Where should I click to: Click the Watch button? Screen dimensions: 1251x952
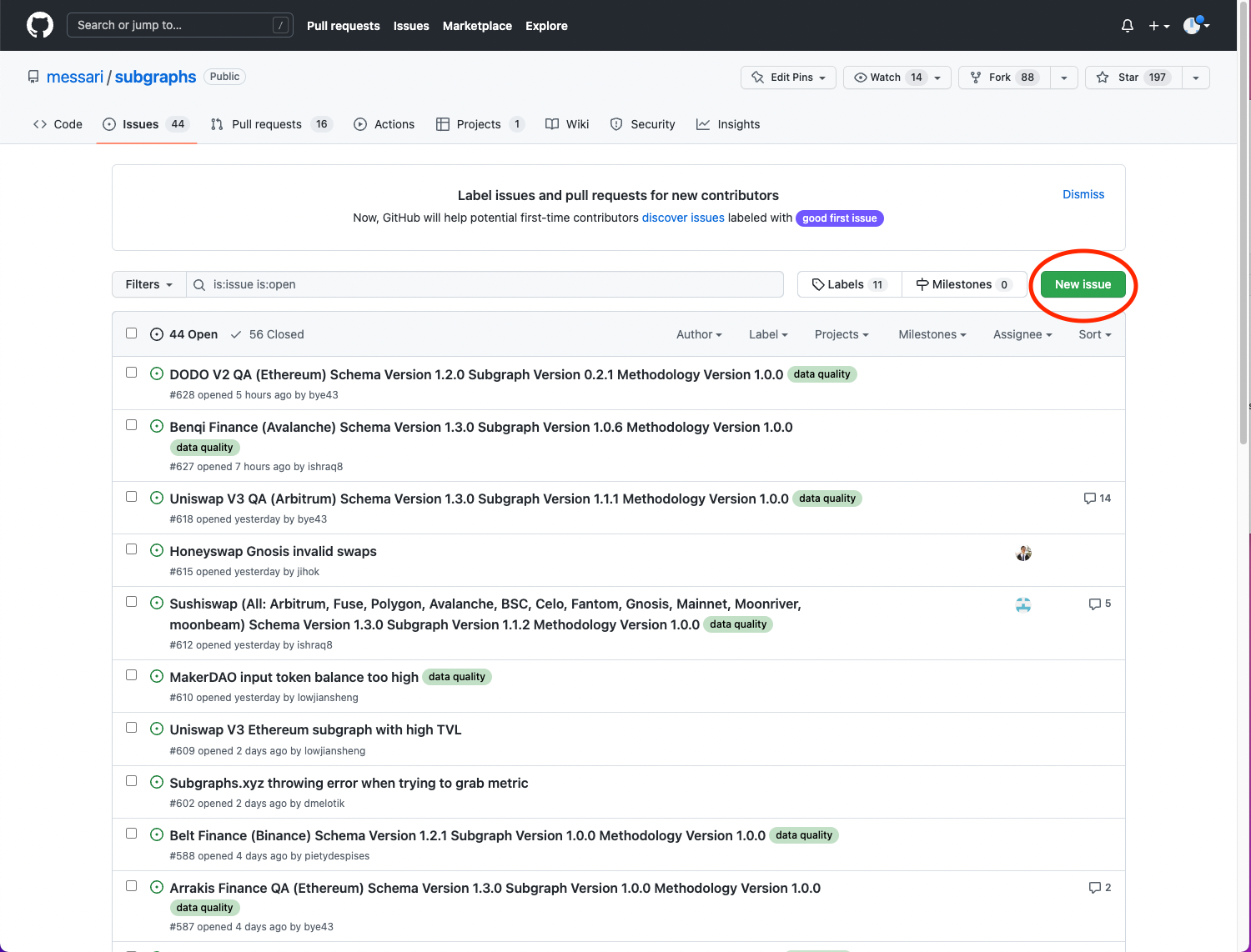pyautogui.click(x=897, y=78)
